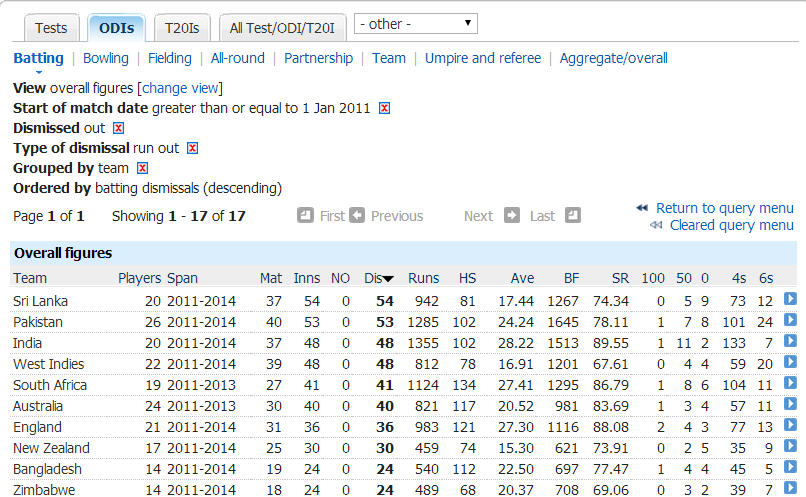Open the Bowling statistics link
Viewport: 806px width, 497px height.
(105, 58)
